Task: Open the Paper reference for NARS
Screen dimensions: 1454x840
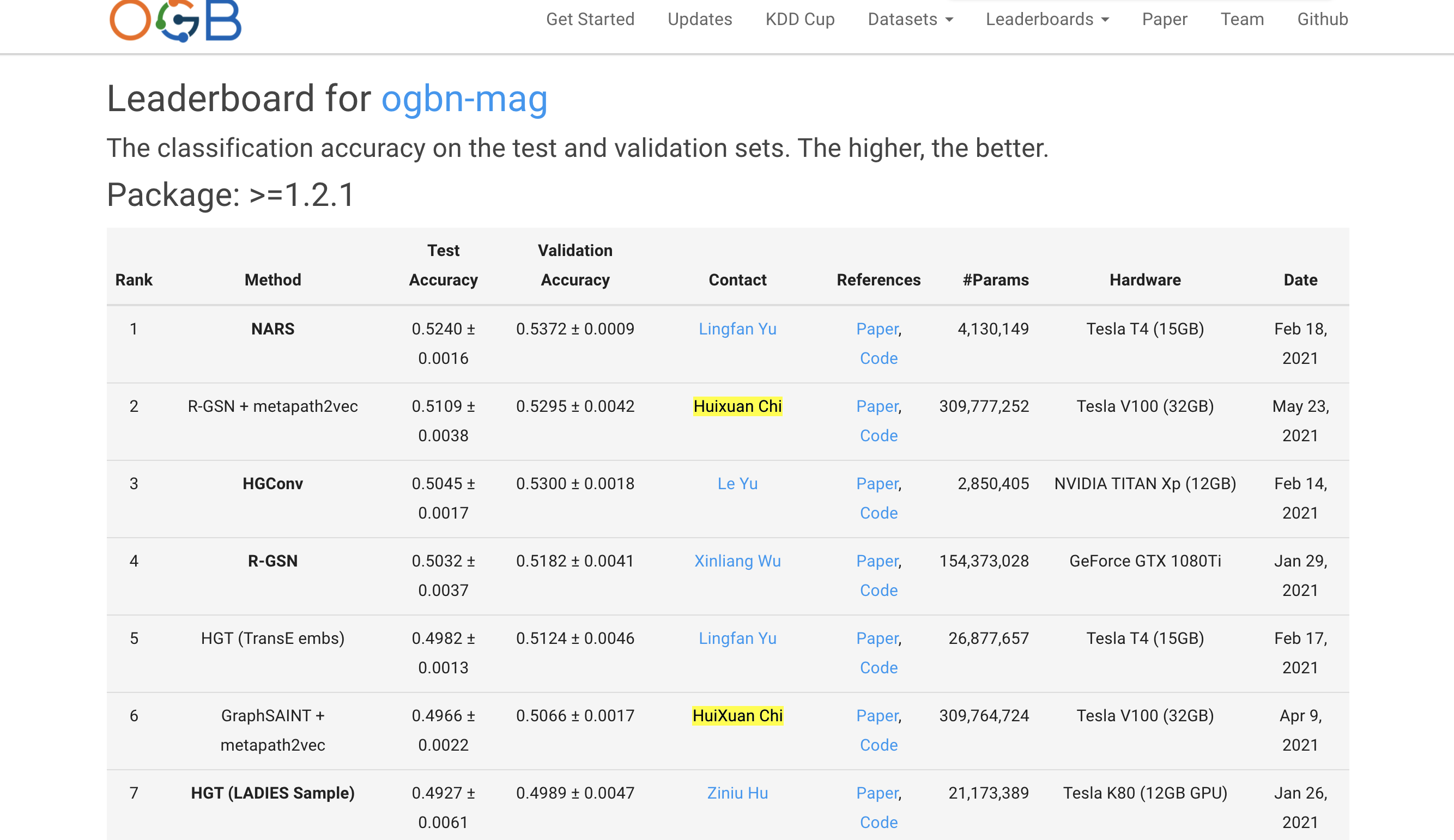Action: click(876, 329)
